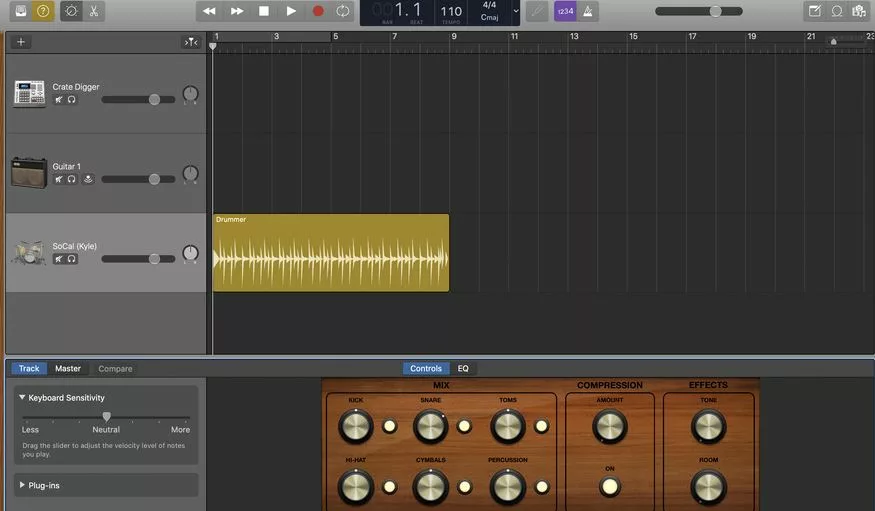Start playback with the Play button
875x511 pixels.
pyautogui.click(x=291, y=11)
